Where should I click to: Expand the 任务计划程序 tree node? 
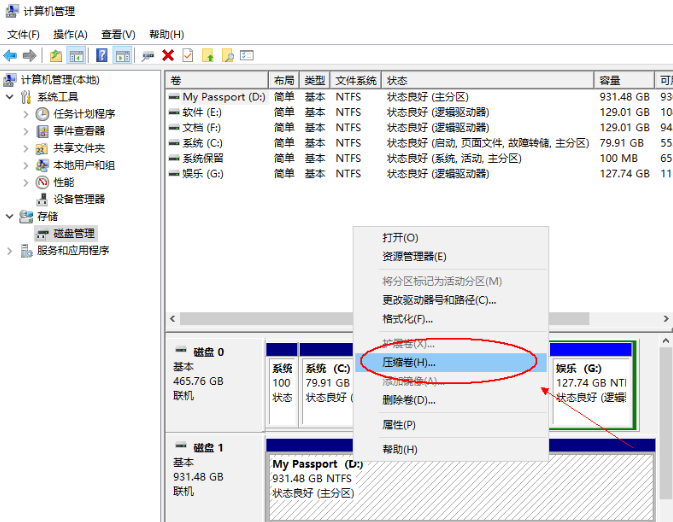[26, 114]
